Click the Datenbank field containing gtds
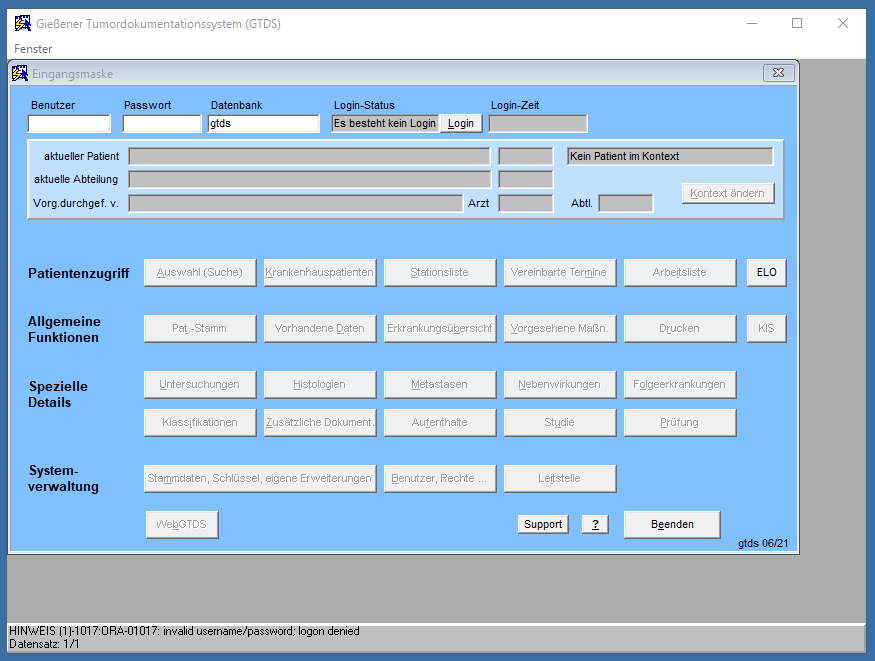The image size is (875, 661). tap(263, 123)
